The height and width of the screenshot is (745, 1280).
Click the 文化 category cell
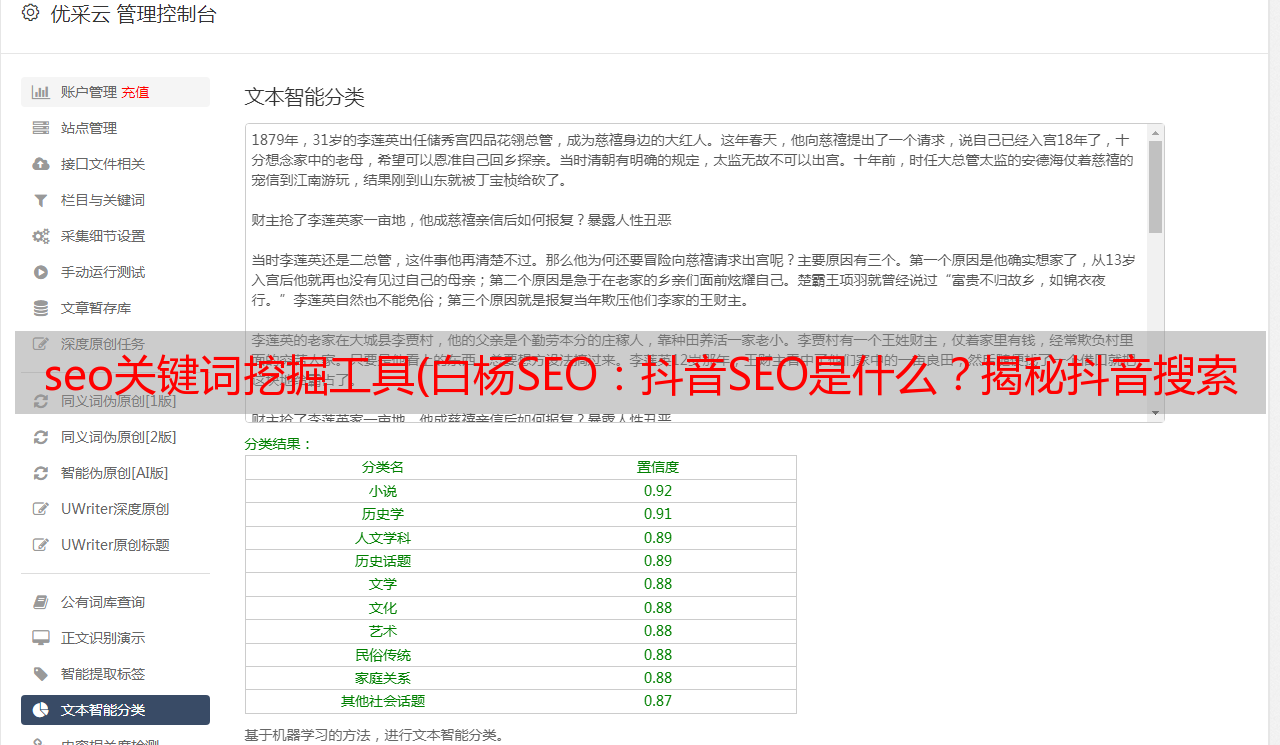(x=383, y=608)
